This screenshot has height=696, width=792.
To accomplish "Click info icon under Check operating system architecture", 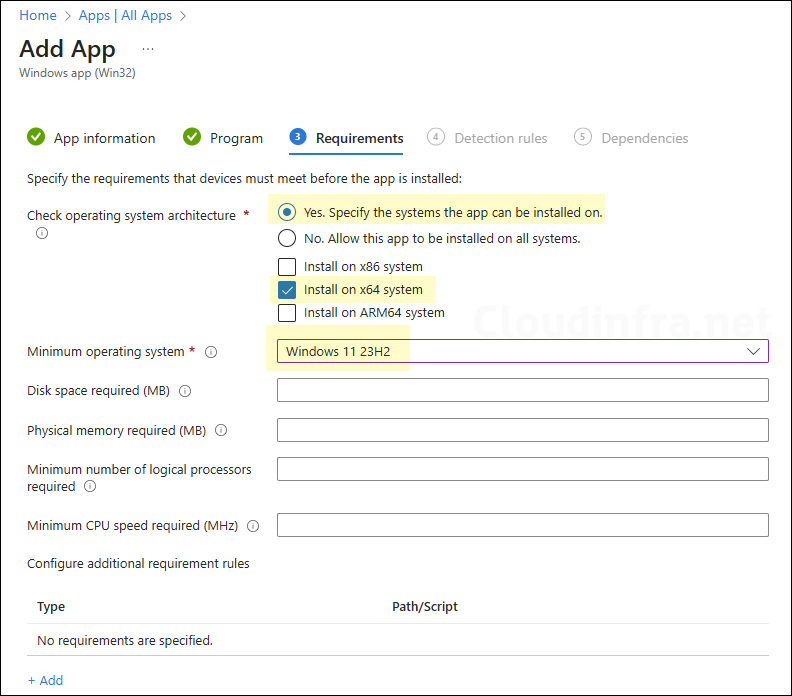I will coord(42,233).
